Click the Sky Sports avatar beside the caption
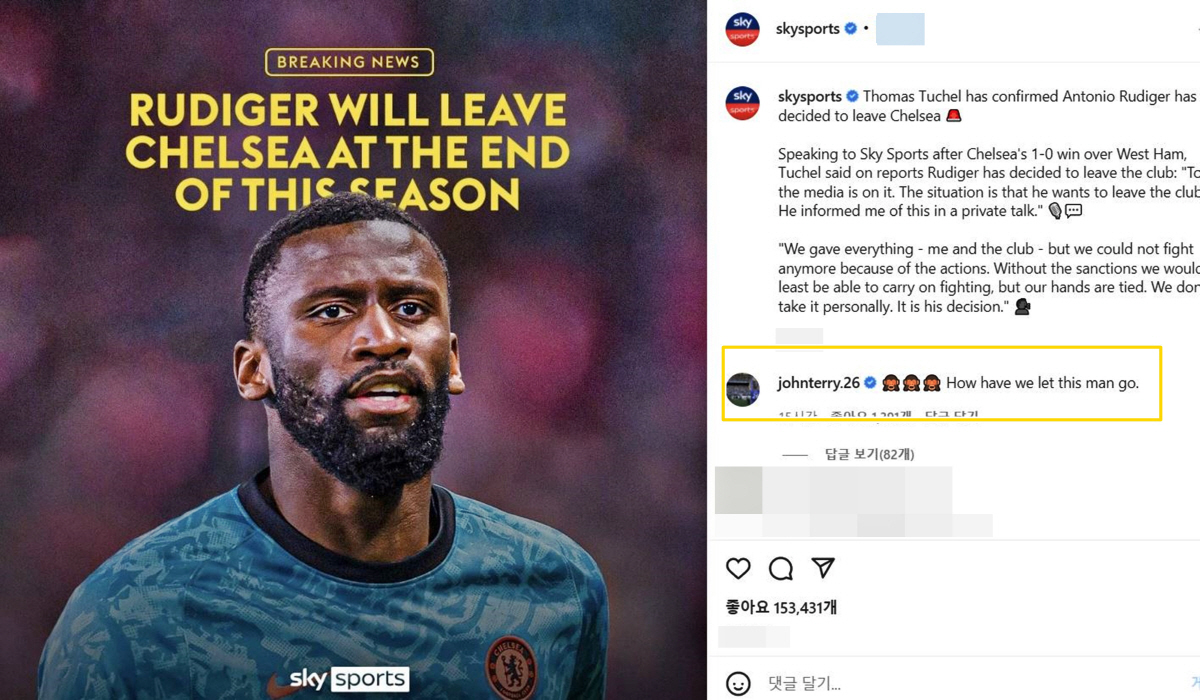 coord(743,104)
